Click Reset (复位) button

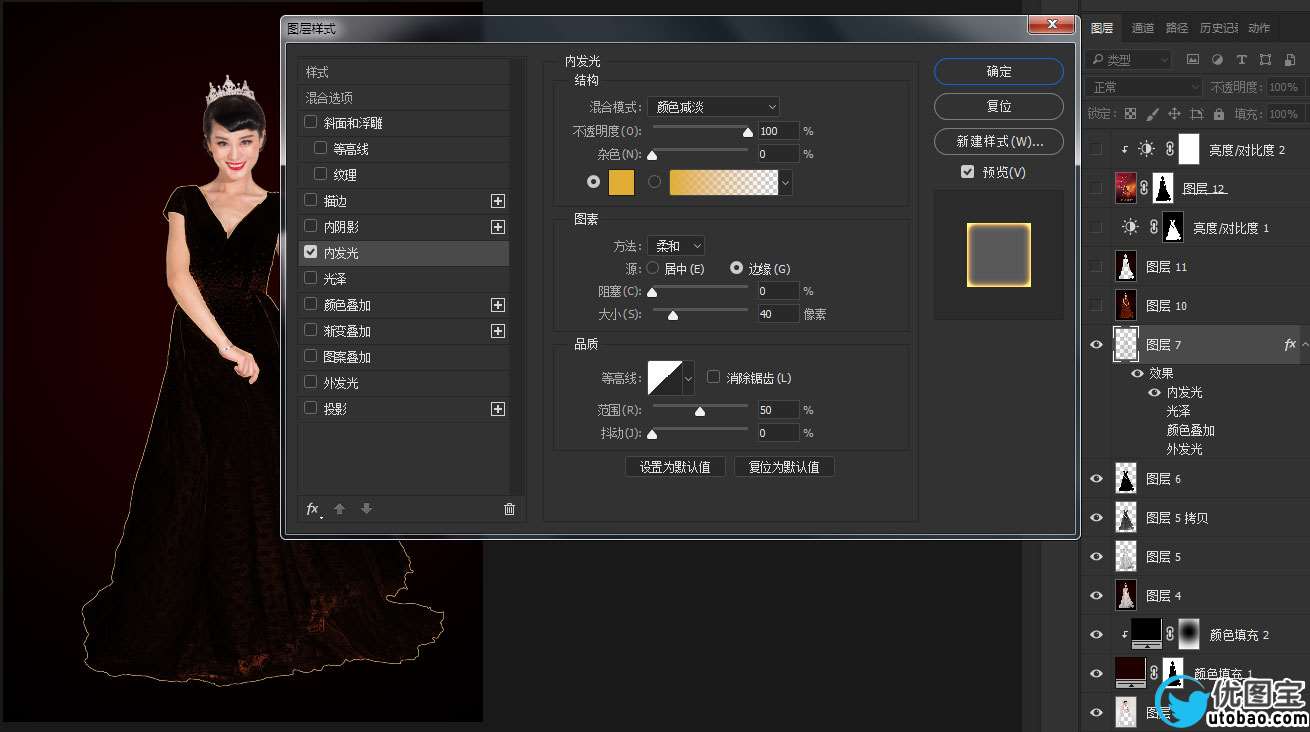999,106
